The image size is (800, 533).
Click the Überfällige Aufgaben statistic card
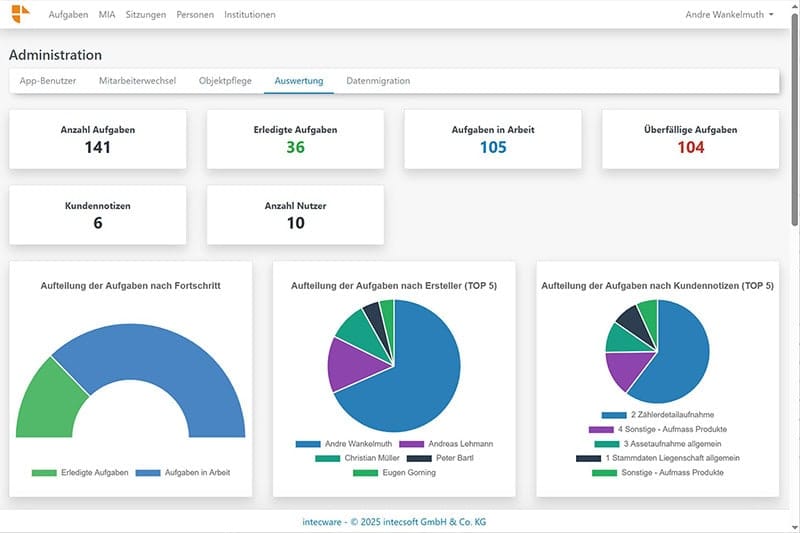[x=690, y=139]
